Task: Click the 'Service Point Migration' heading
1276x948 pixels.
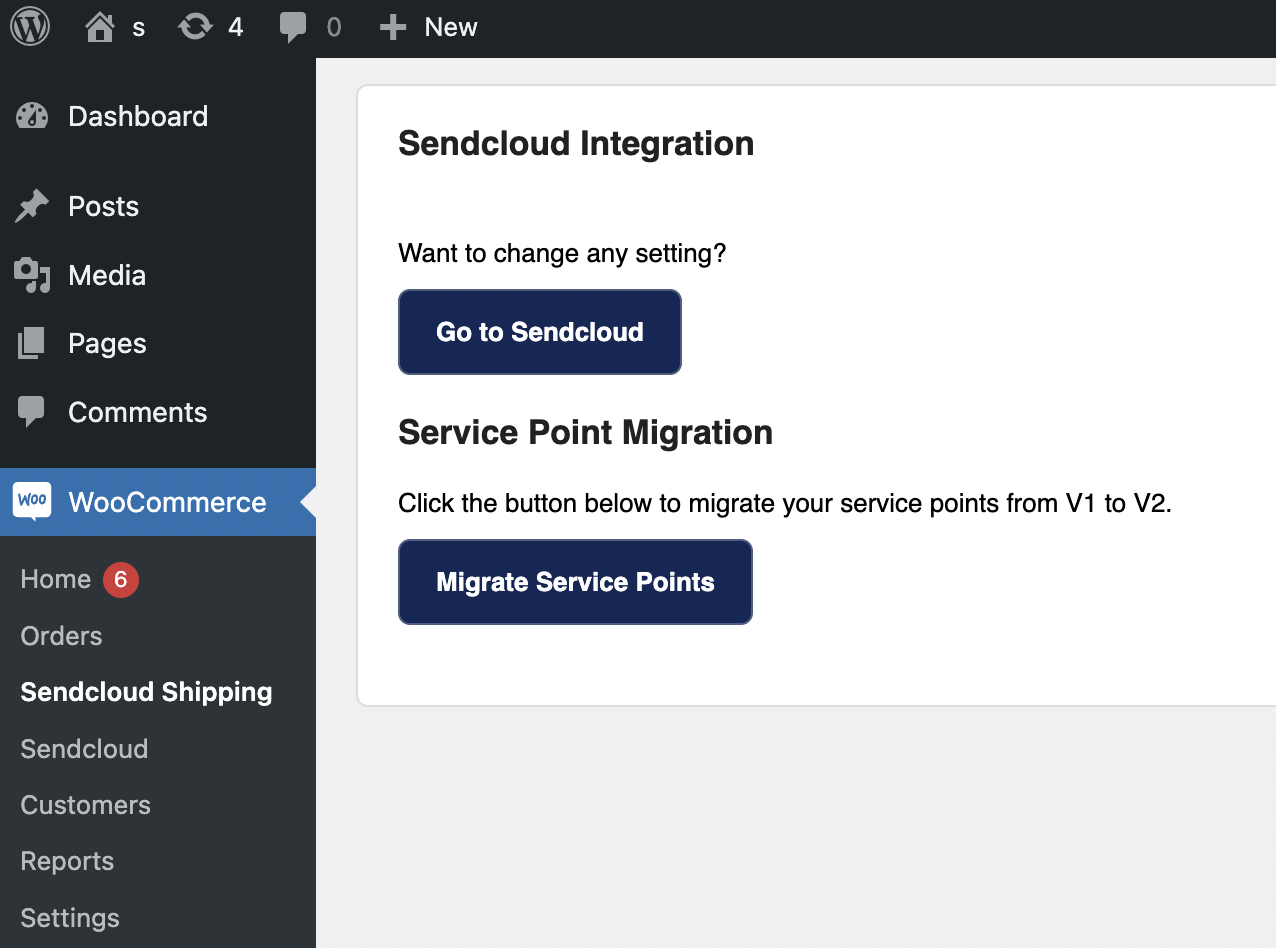Action: pos(585,433)
